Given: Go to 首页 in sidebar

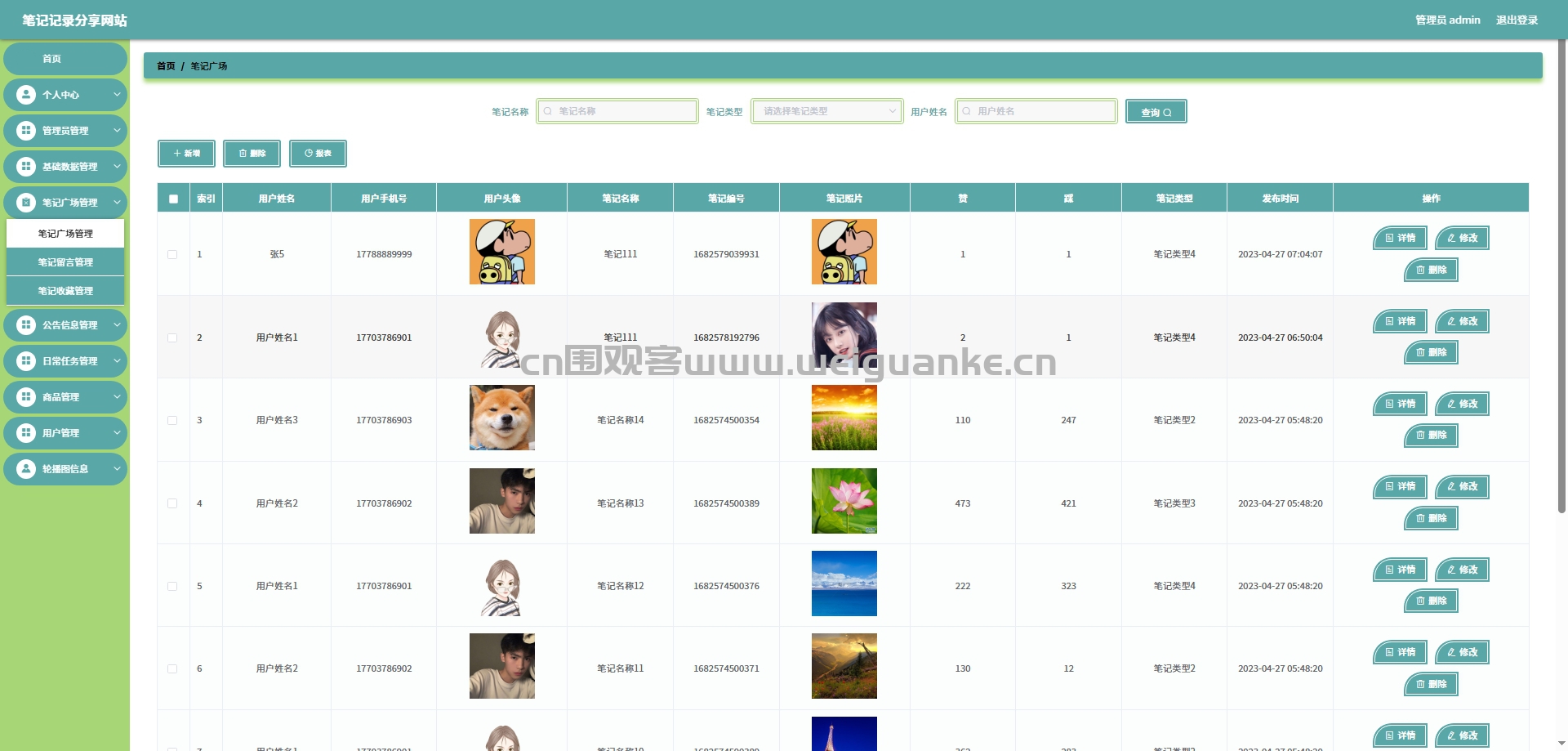Looking at the screenshot, I should coord(65,59).
